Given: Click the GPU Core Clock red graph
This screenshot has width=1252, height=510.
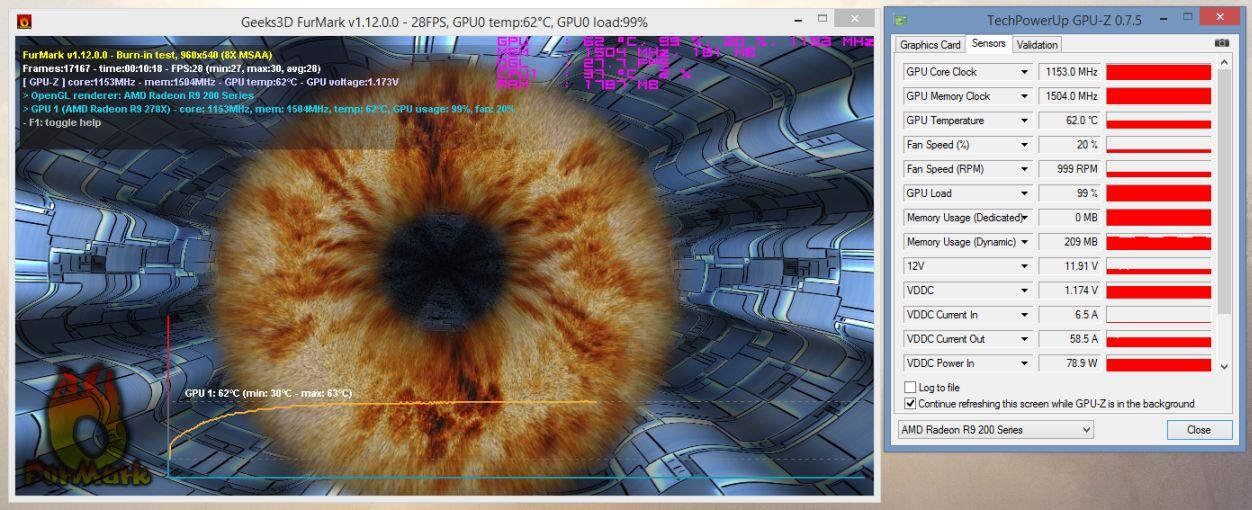Looking at the screenshot, I should (x=1159, y=72).
